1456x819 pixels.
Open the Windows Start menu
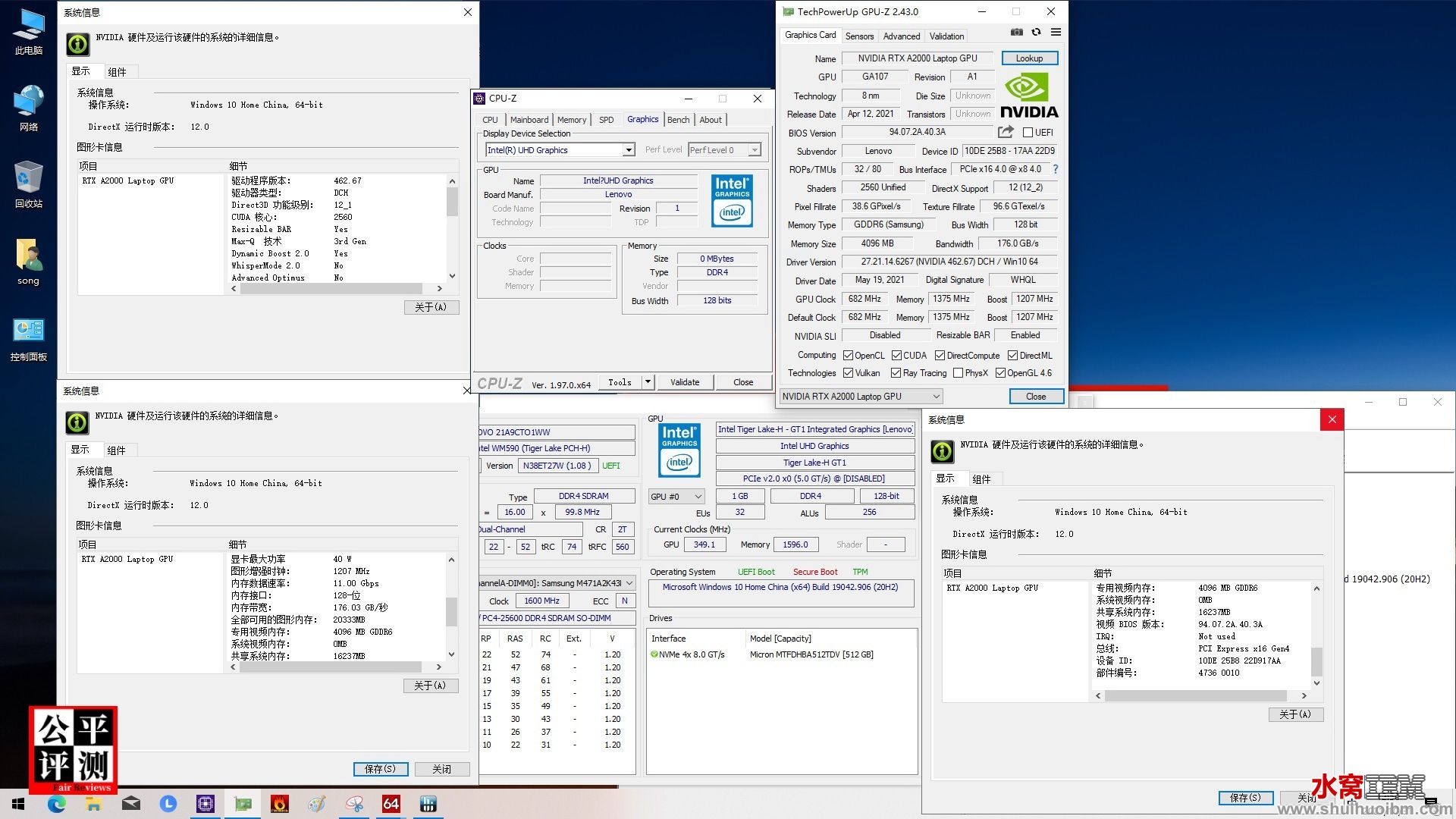click(18, 804)
